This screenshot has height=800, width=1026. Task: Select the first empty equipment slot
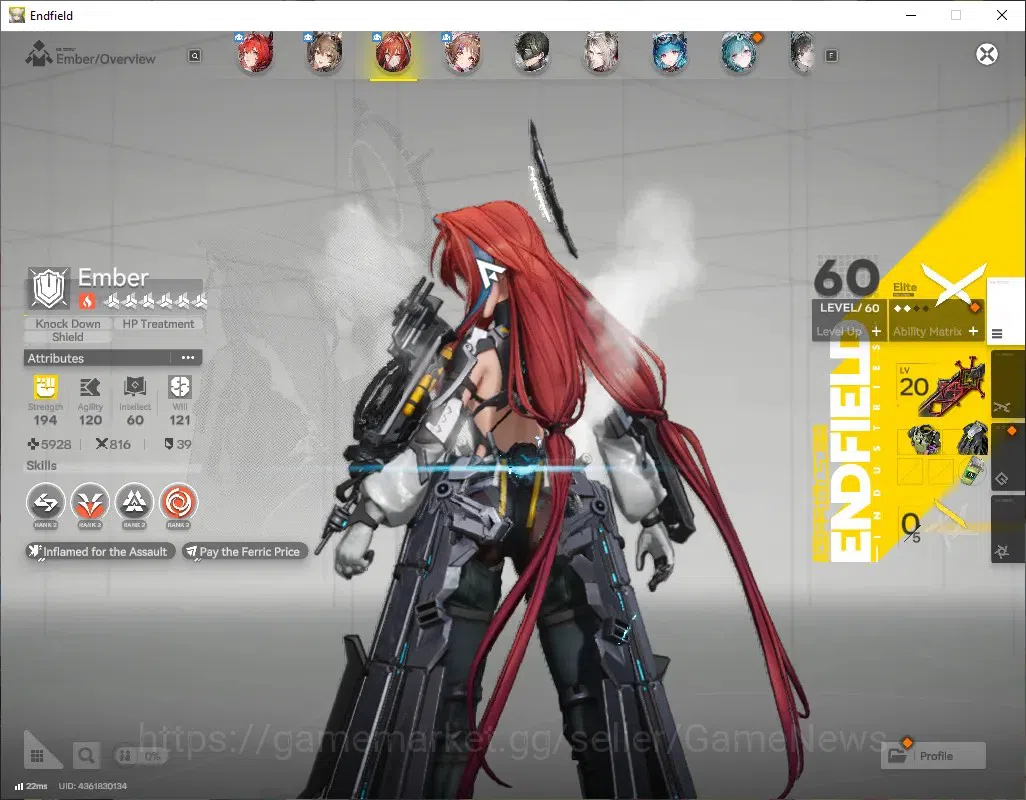(x=910, y=471)
